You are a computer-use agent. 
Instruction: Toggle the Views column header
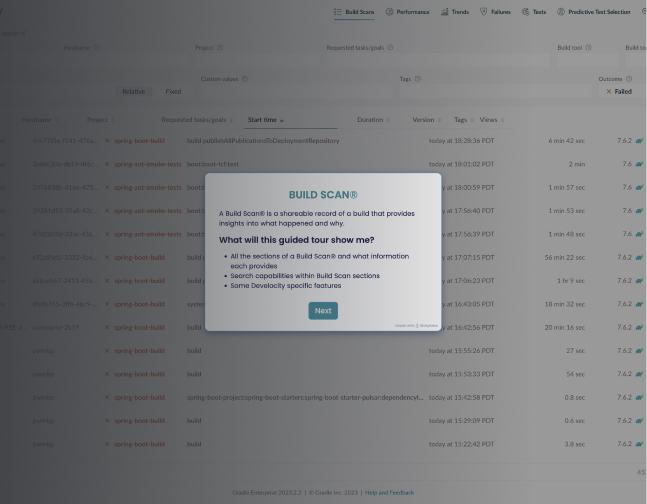click(491, 120)
